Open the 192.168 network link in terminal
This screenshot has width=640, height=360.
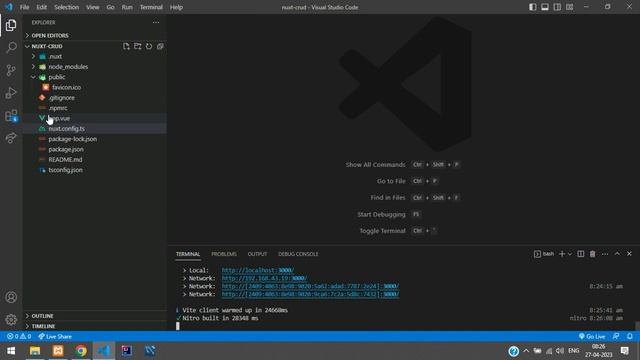pos(264,278)
